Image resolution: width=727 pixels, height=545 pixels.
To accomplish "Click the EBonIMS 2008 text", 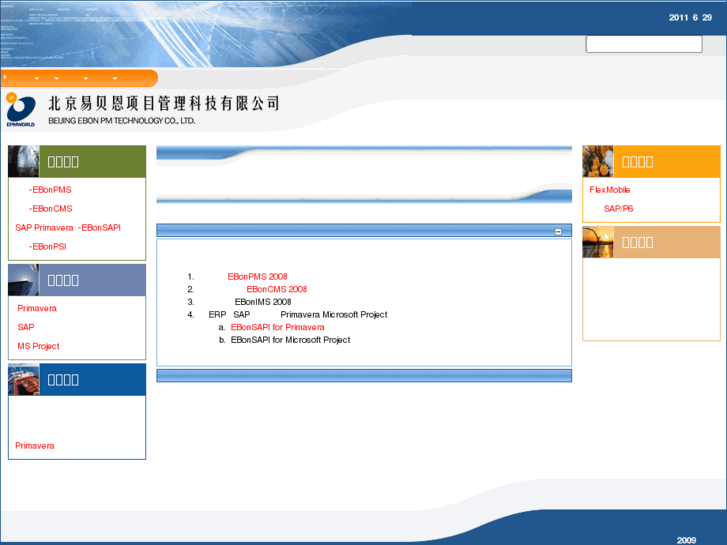I will click(x=263, y=302).
